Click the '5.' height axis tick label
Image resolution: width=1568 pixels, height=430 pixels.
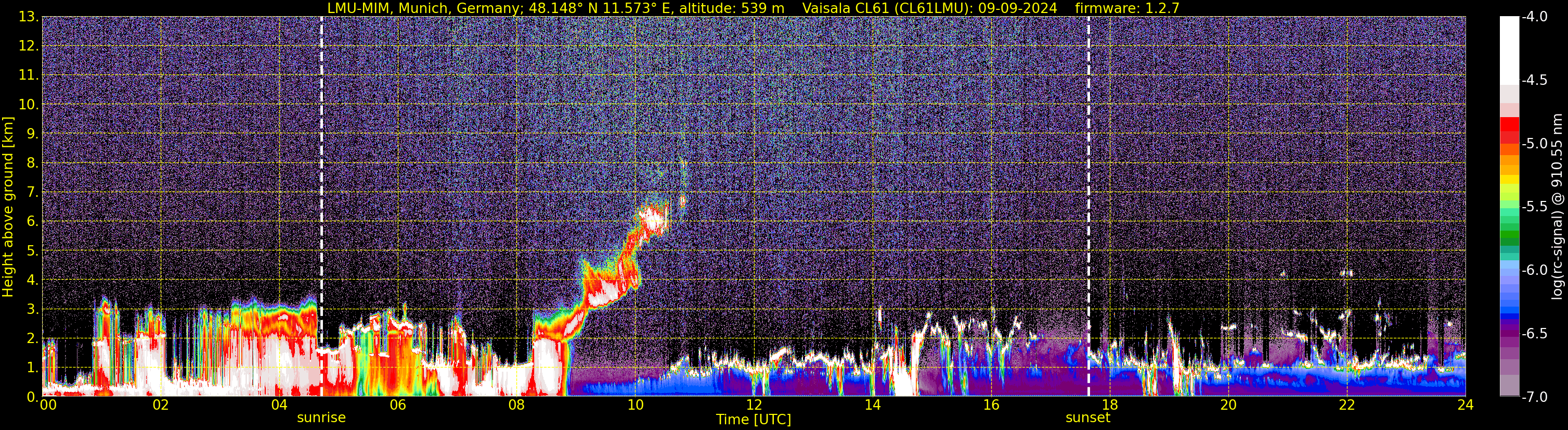[33, 251]
